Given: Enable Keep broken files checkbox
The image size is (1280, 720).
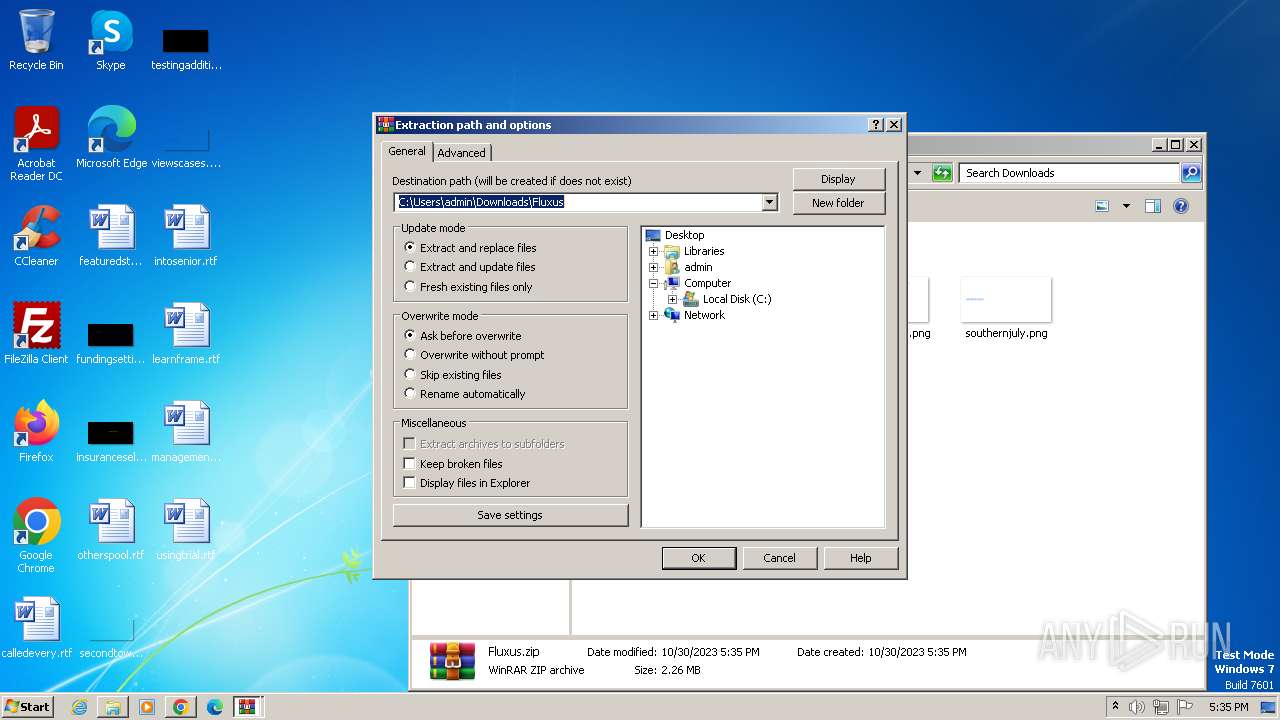Looking at the screenshot, I should (409, 464).
